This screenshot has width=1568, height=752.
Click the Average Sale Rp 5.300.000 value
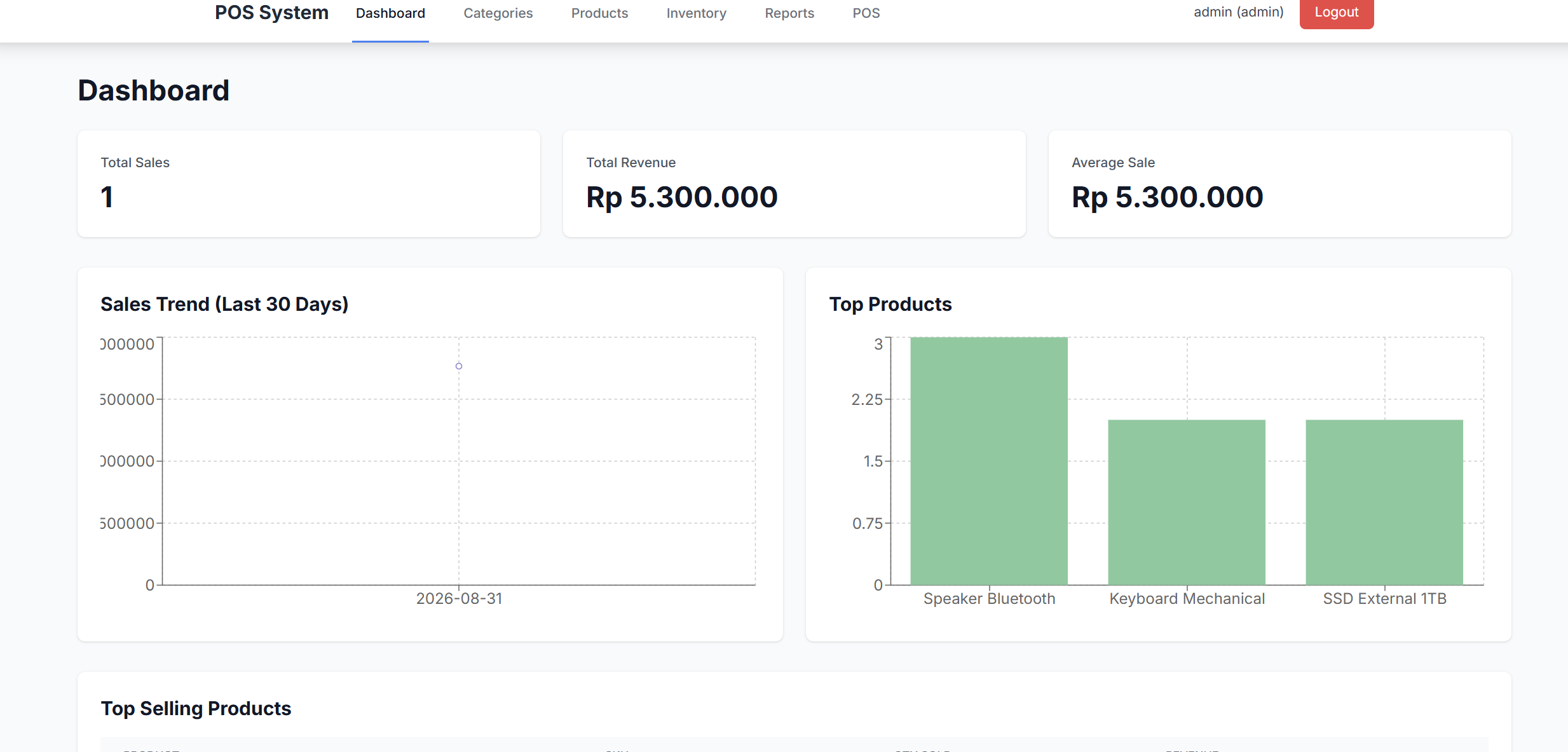[1168, 197]
